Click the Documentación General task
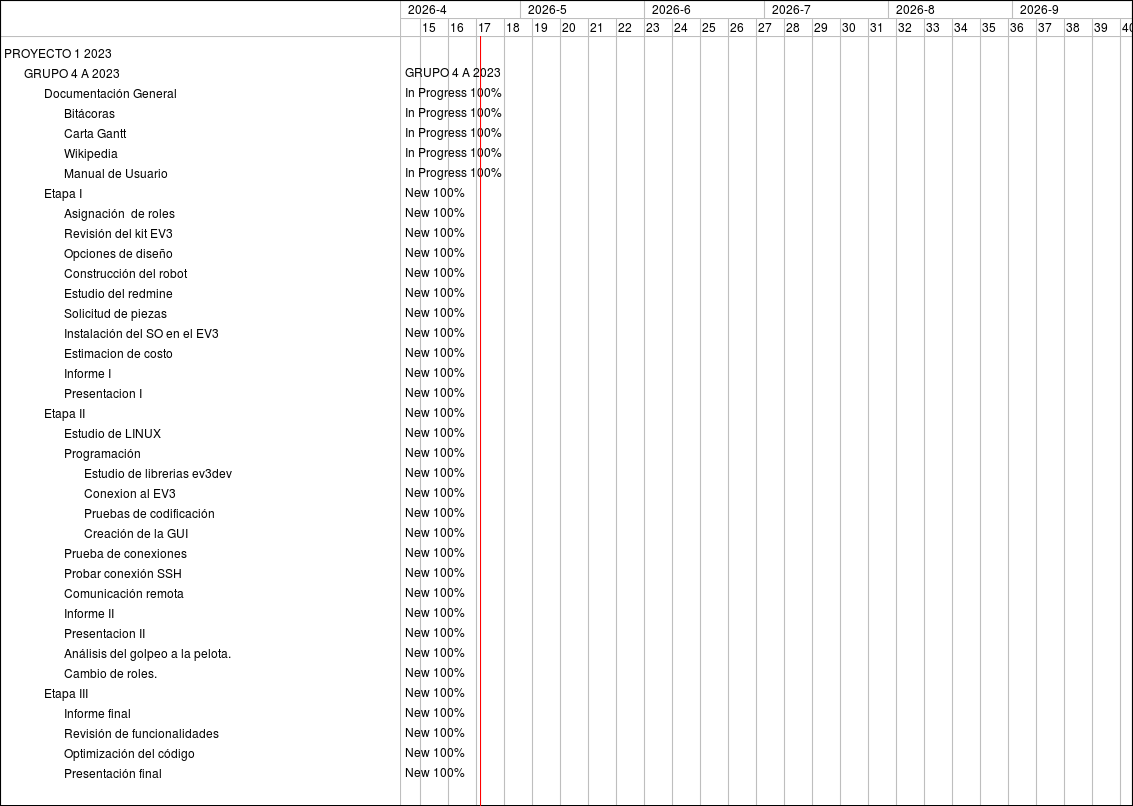 pyautogui.click(x=110, y=94)
